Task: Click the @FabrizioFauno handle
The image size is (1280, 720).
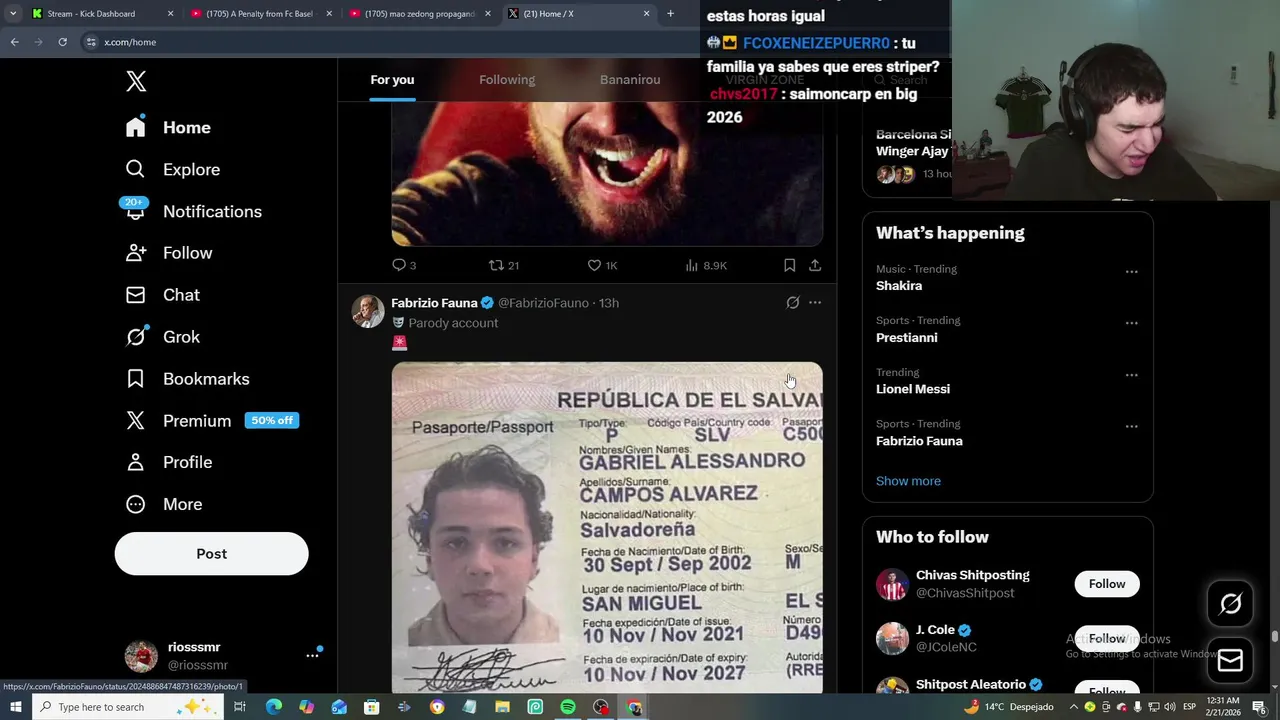Action: click(x=543, y=303)
